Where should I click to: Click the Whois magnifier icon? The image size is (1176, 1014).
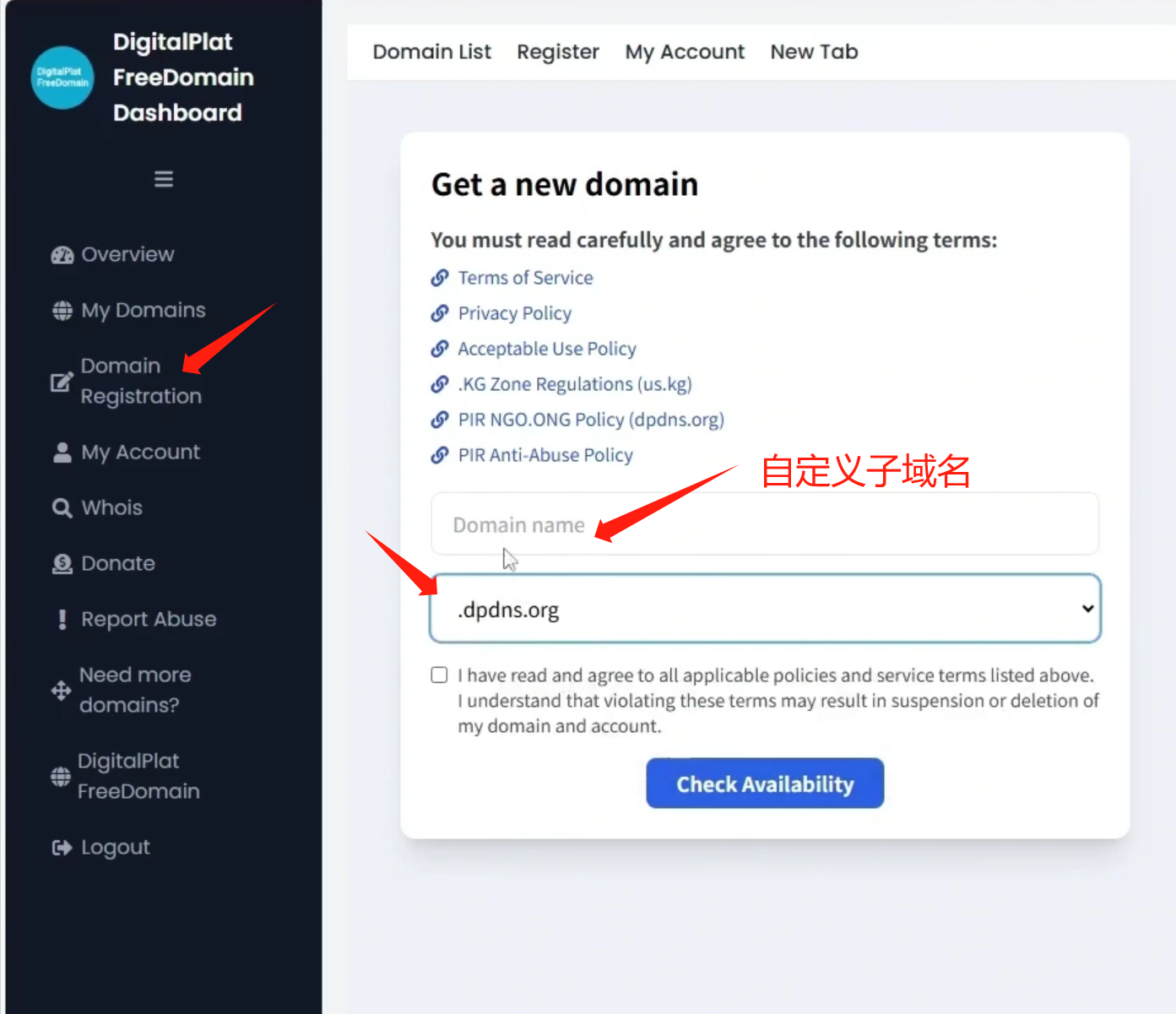click(62, 507)
